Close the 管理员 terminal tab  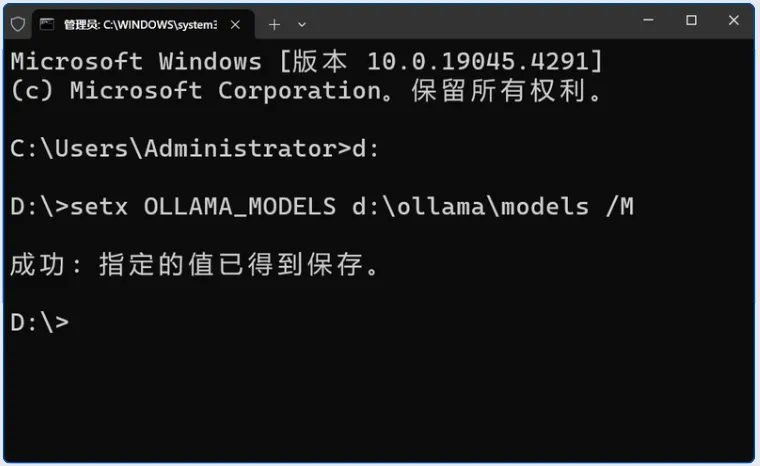pyautogui.click(x=235, y=24)
